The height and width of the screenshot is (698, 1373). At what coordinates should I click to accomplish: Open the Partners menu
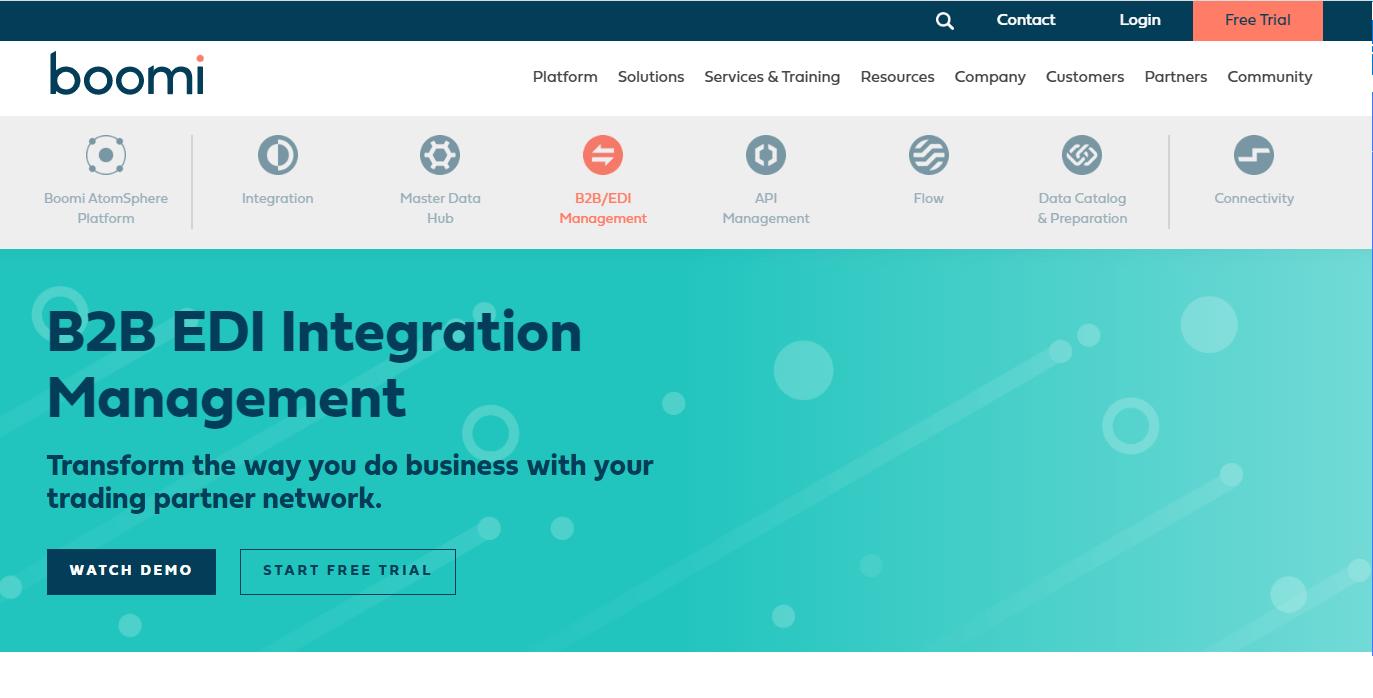point(1175,77)
